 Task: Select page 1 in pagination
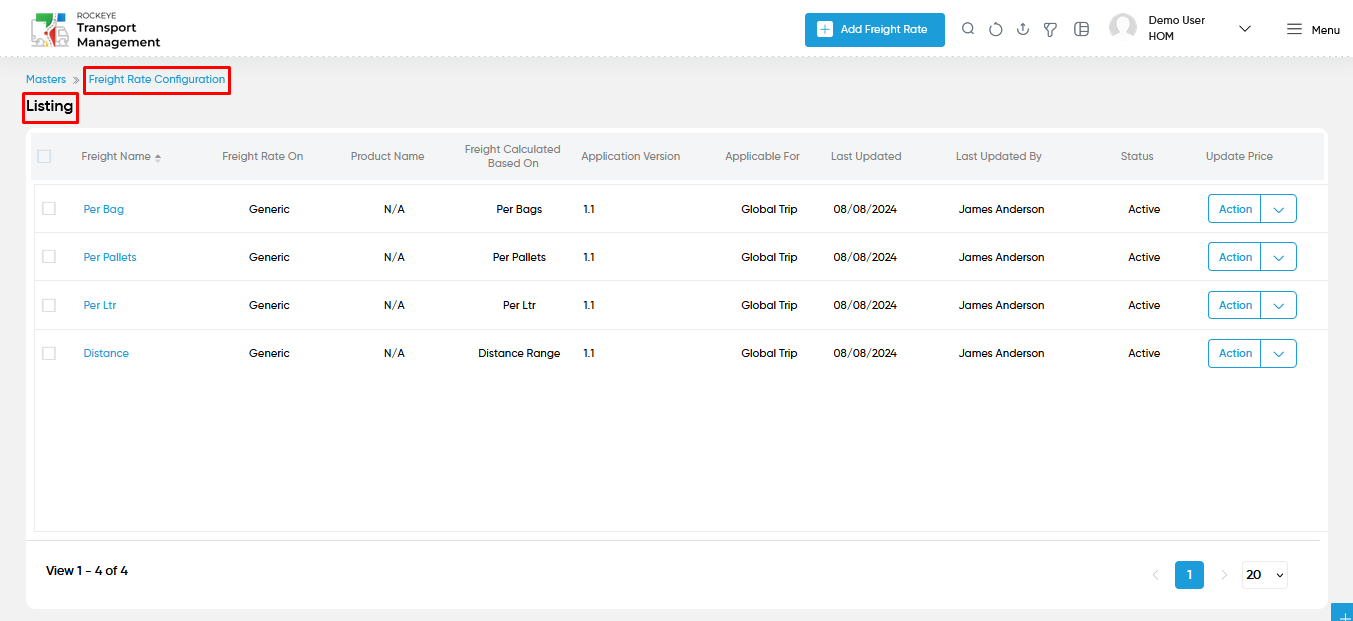pos(1189,575)
